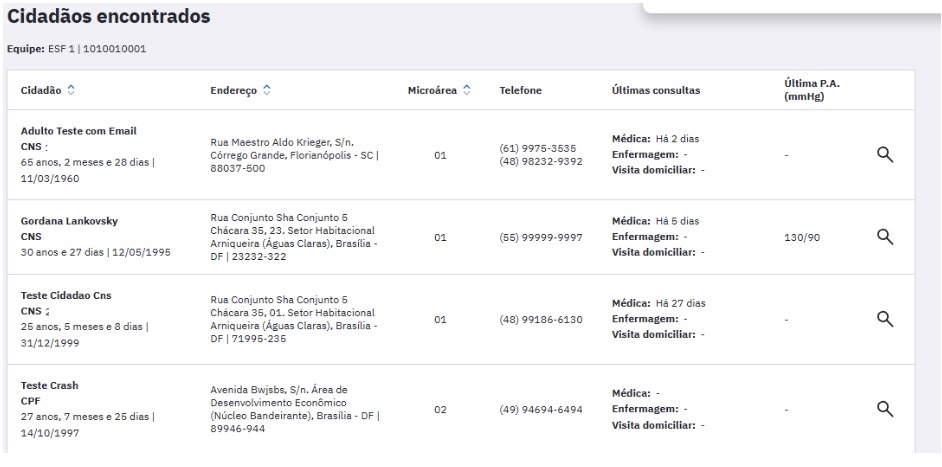The width and height of the screenshot is (942, 467).
Task: Click the Últimas consultas column header
Action: 655,90
